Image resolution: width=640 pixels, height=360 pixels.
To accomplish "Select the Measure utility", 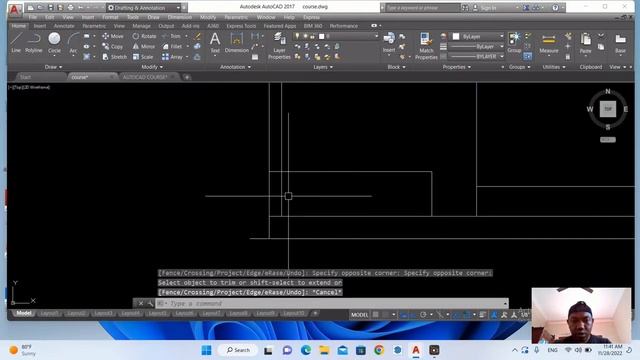I will [549, 43].
